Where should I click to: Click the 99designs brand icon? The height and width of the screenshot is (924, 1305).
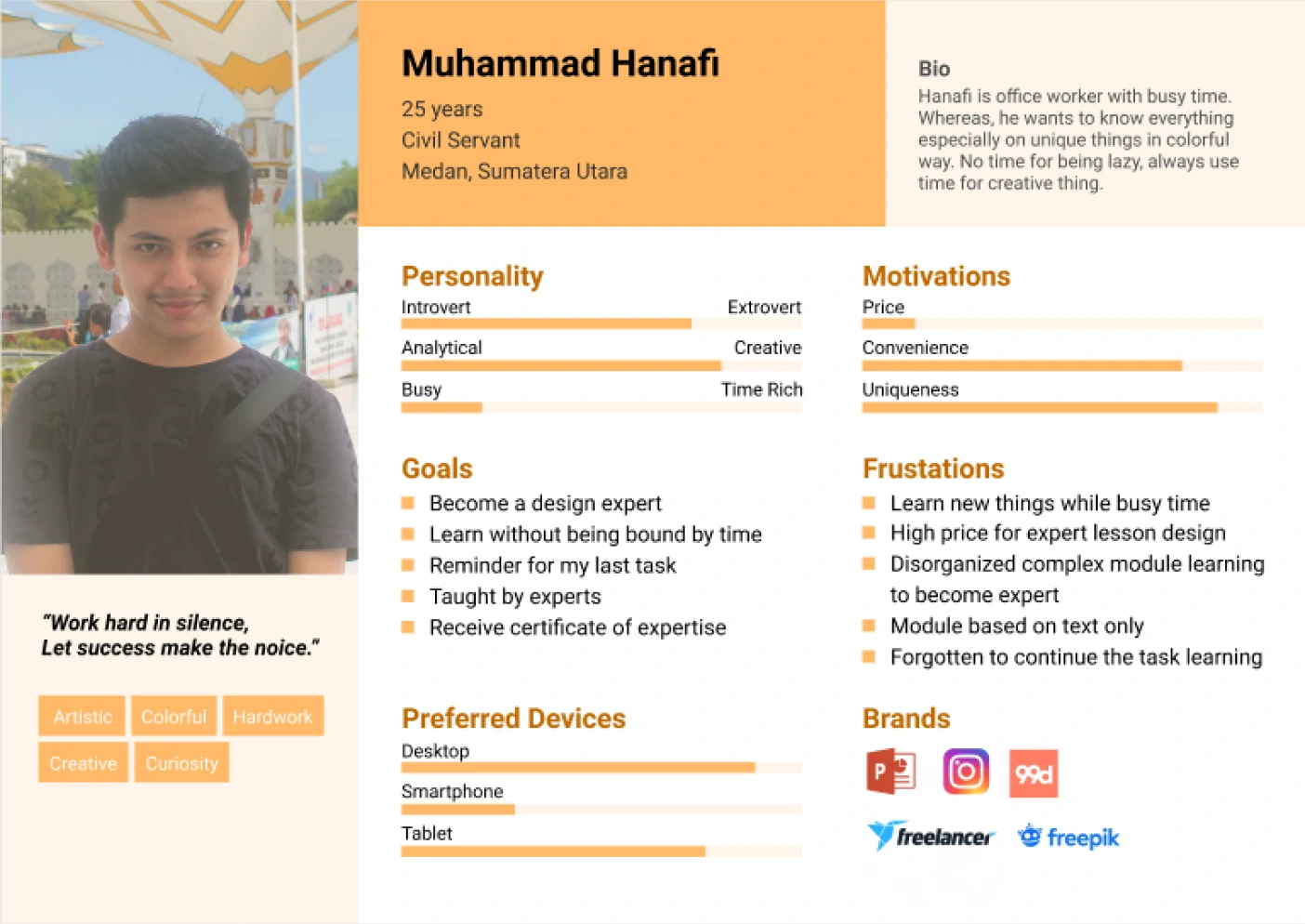[x=1034, y=773]
